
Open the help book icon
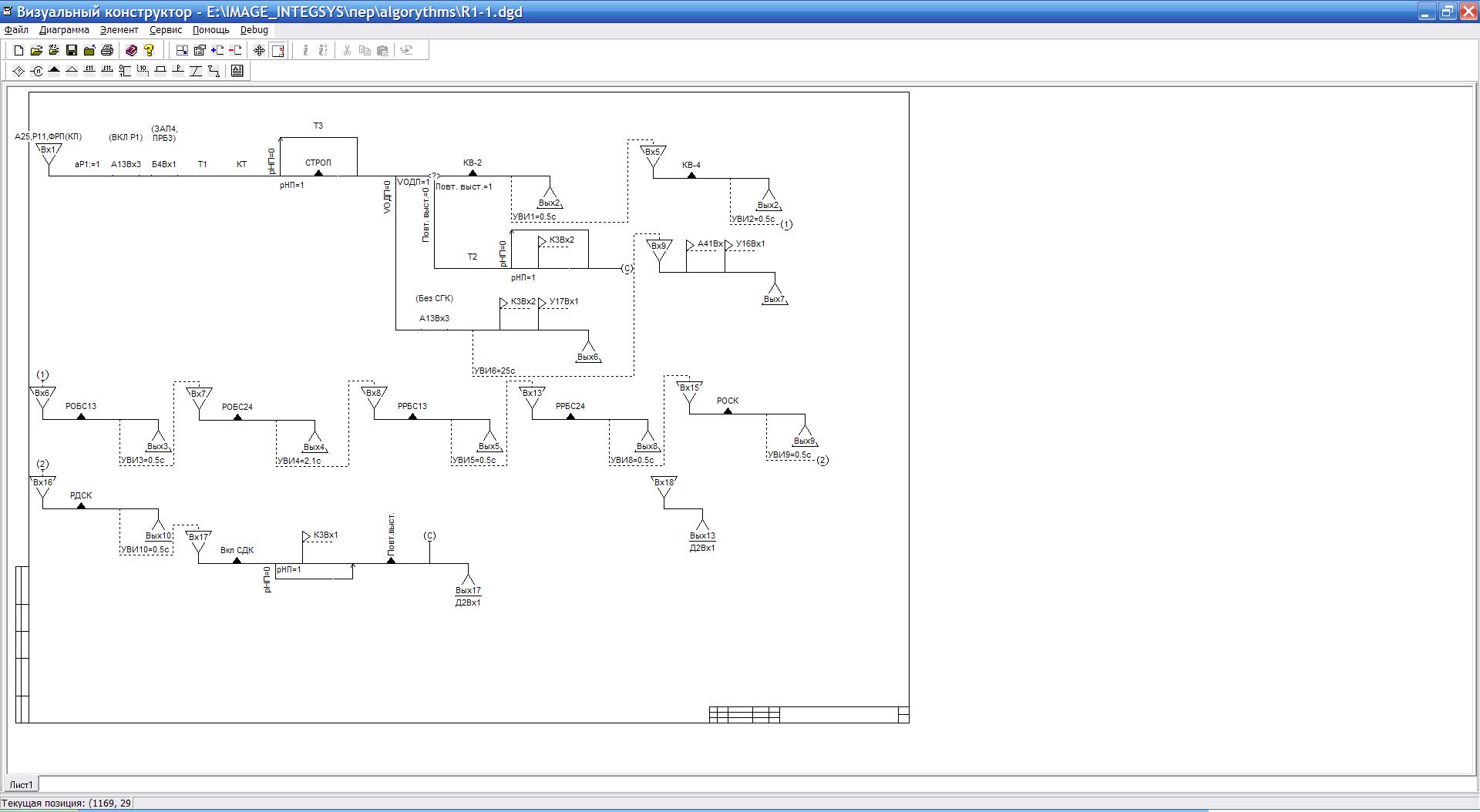point(131,51)
